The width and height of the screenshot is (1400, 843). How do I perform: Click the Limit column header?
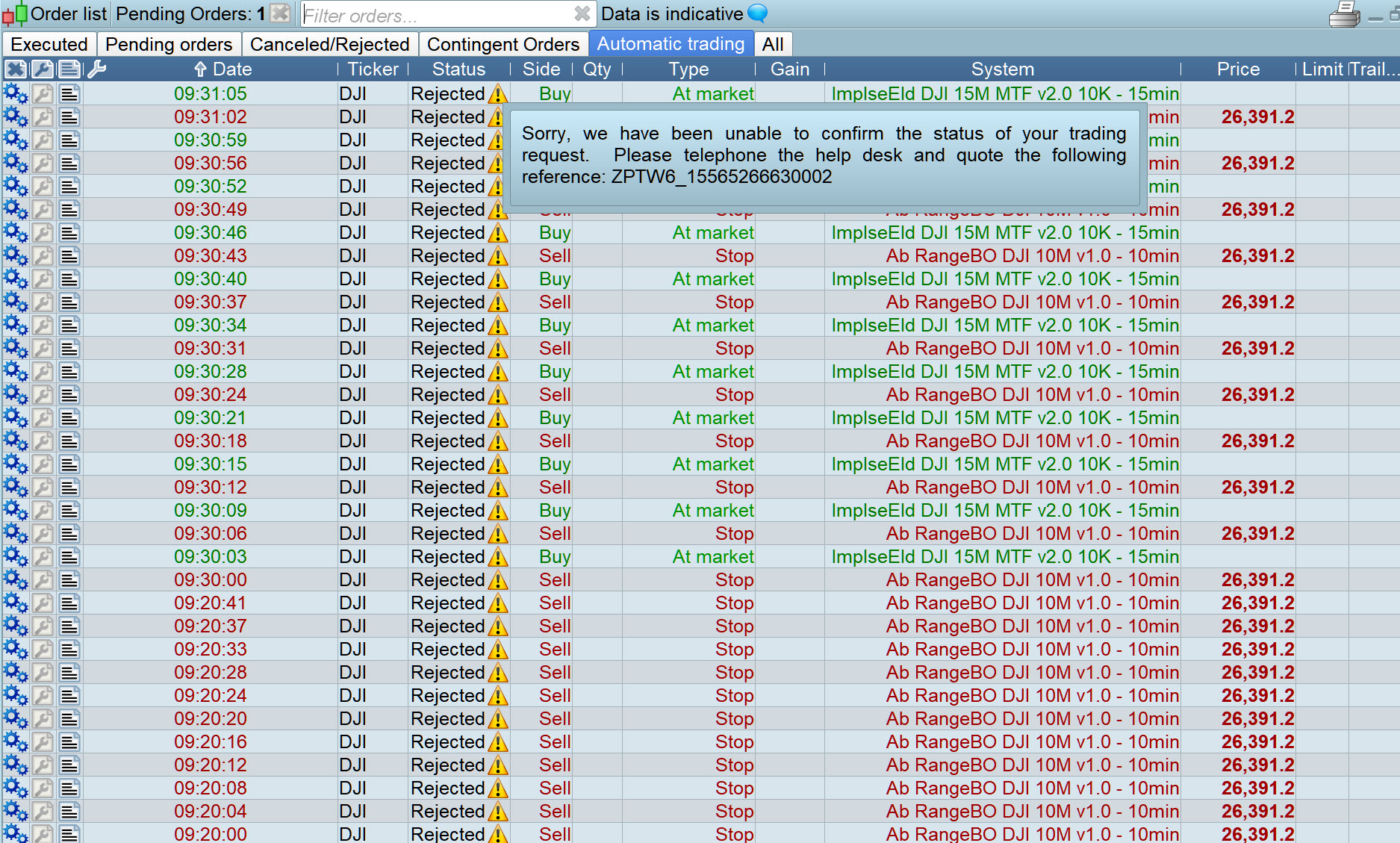1322,69
